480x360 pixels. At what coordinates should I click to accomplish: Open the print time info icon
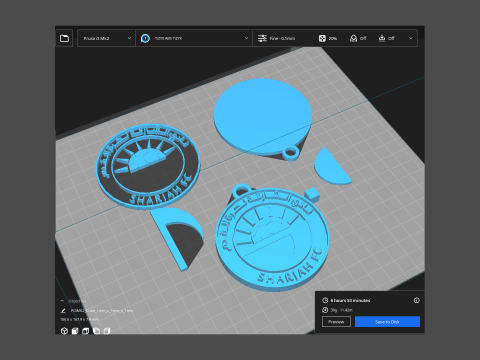(x=417, y=300)
